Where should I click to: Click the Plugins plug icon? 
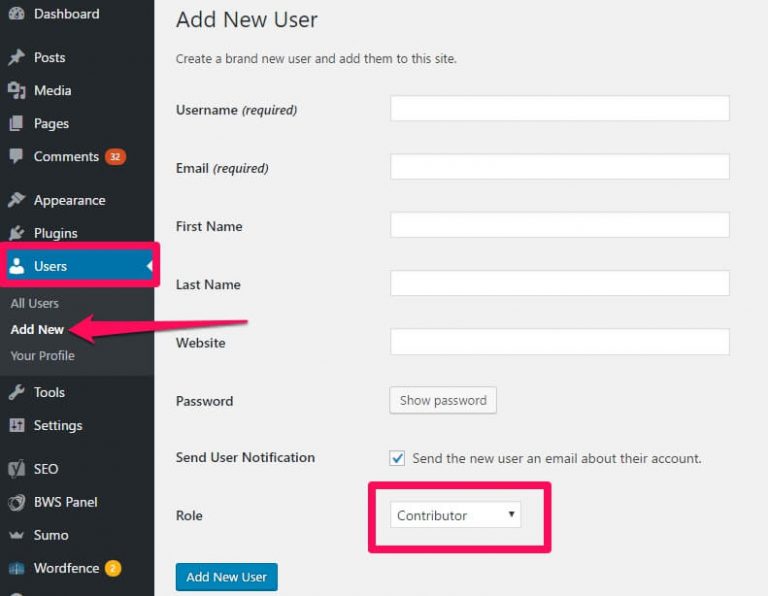tap(16, 233)
